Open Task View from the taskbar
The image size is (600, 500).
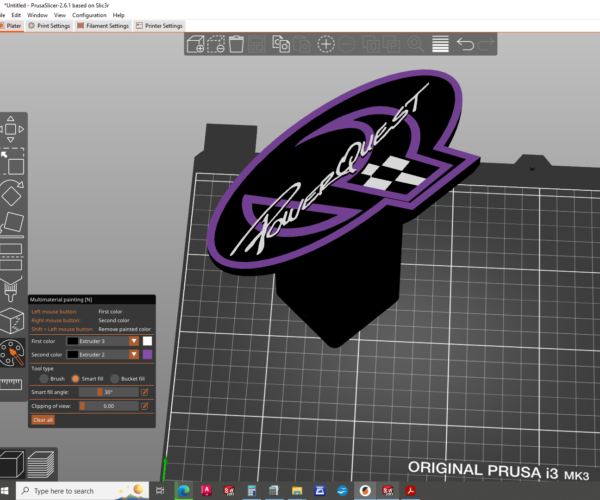pos(160,491)
